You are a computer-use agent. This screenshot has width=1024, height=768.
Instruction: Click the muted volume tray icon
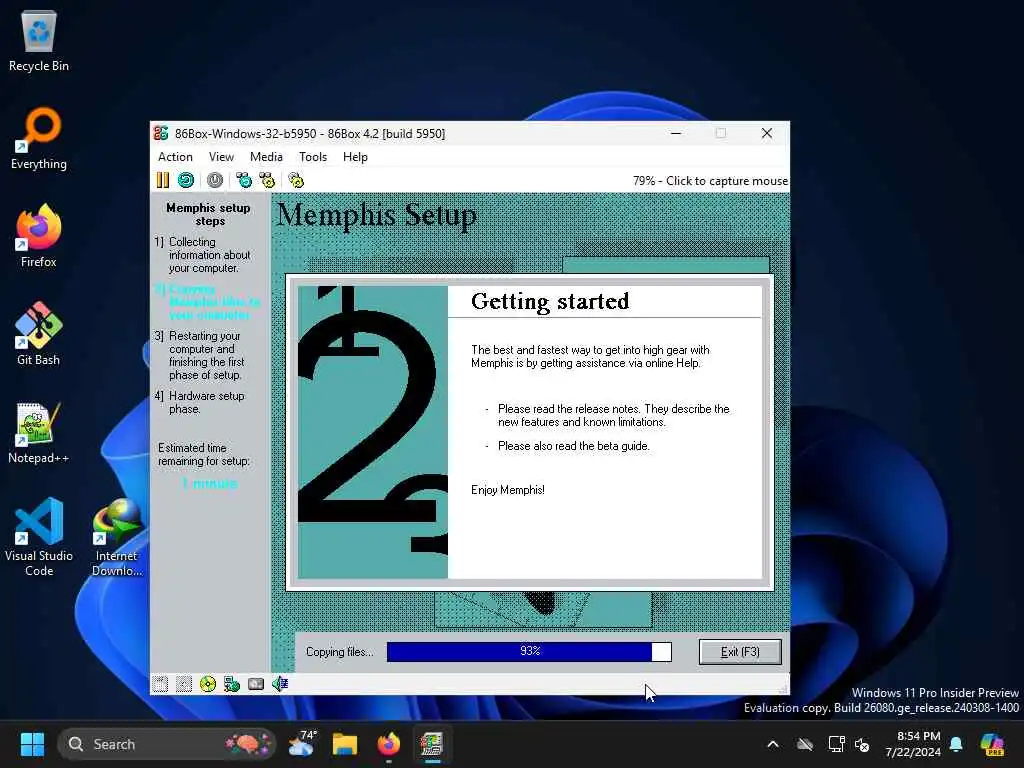pos(862,744)
